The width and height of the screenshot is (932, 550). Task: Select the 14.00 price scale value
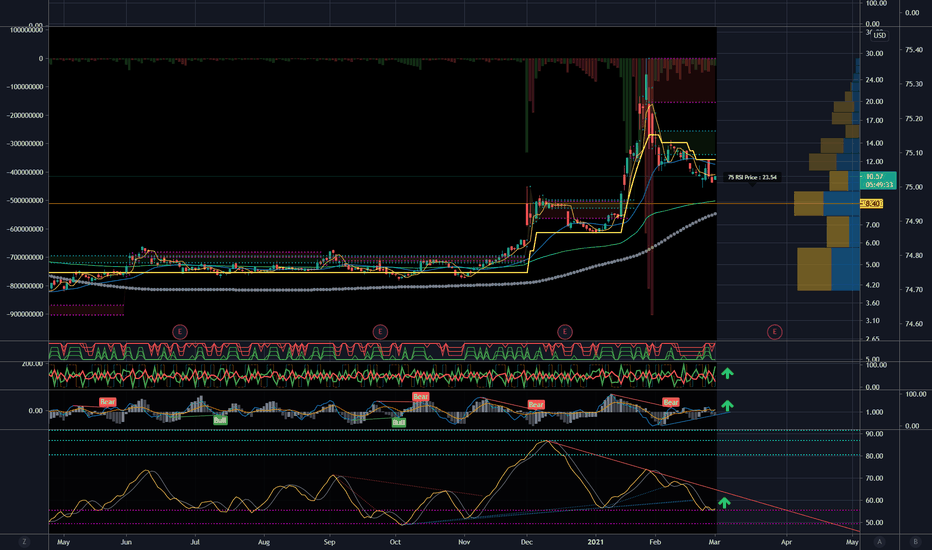[874, 143]
